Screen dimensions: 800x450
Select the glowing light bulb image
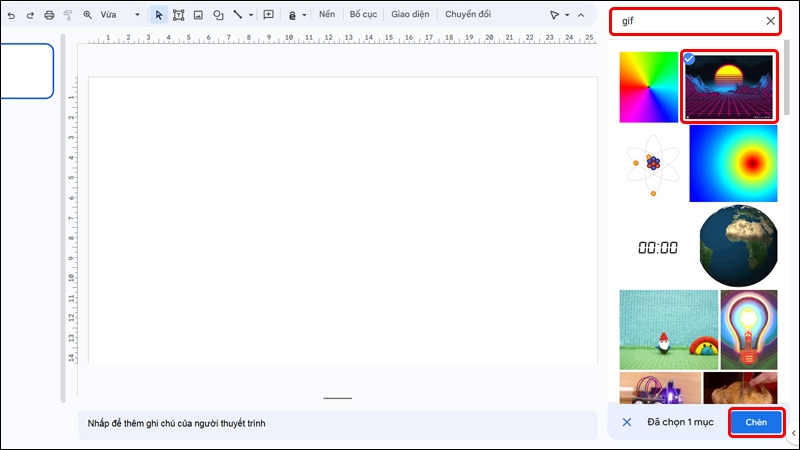click(749, 330)
